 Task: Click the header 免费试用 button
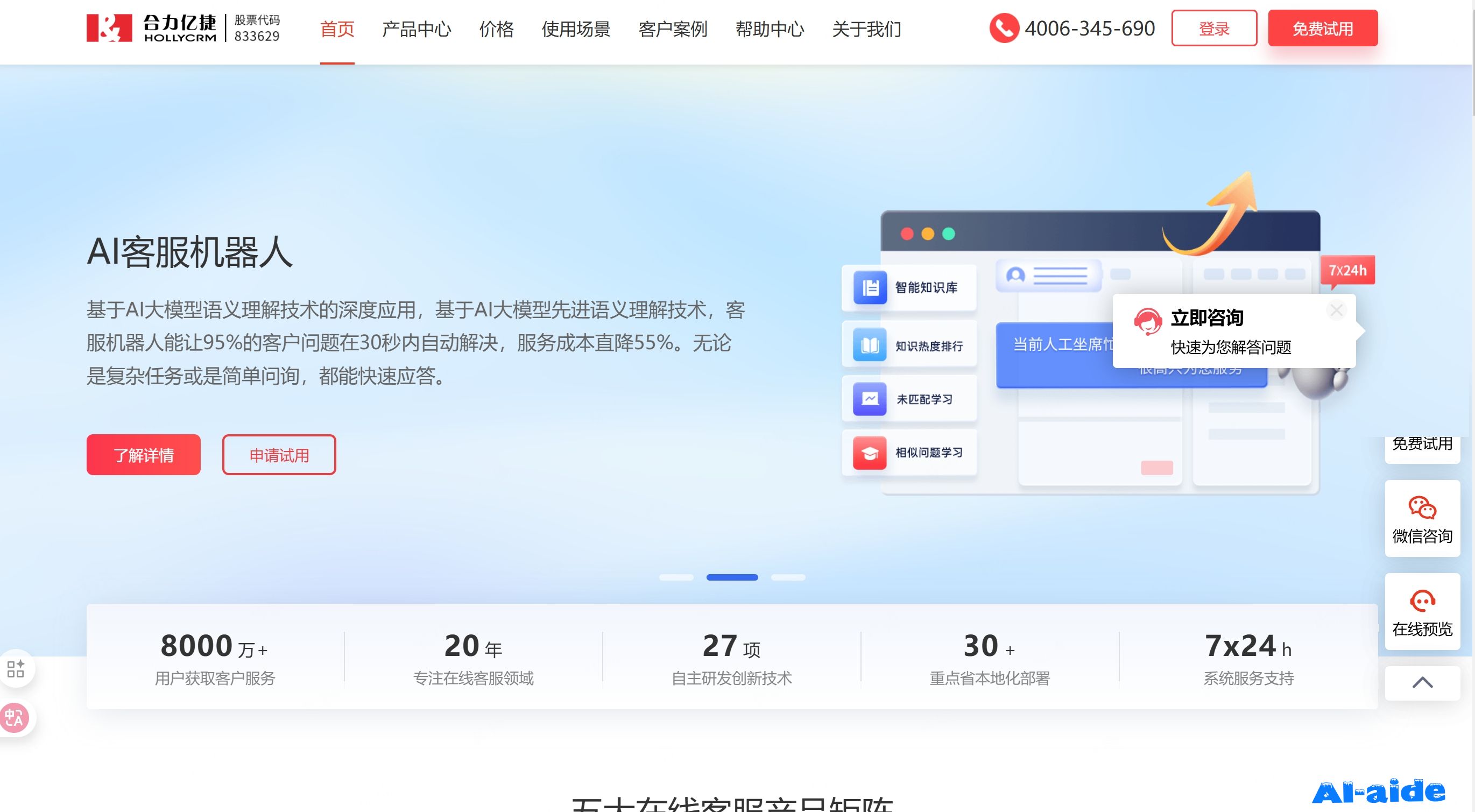[1323, 28]
